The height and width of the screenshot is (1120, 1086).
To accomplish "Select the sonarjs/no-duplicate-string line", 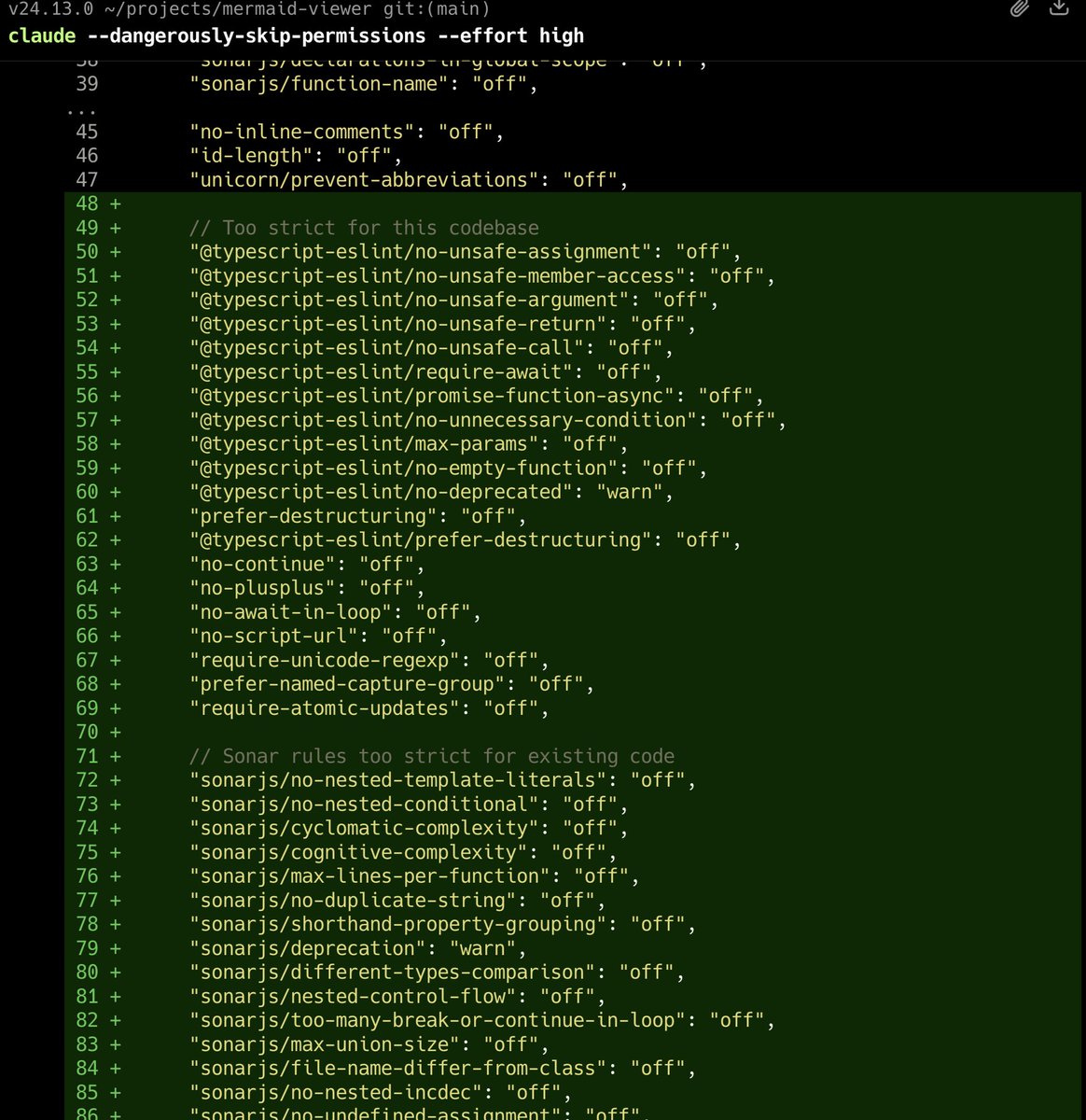I will click(x=397, y=902).
